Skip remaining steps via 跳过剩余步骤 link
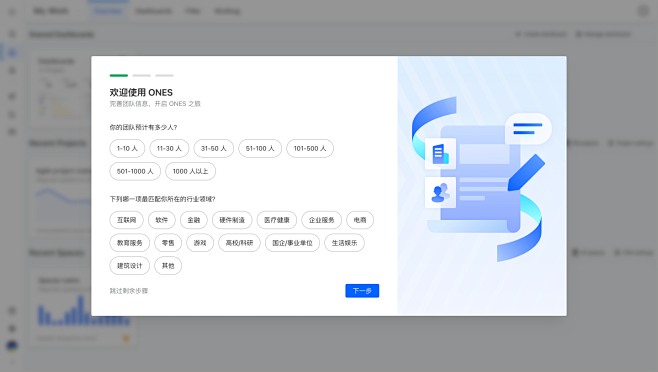Viewport: 658px width, 372px height. pos(129,291)
